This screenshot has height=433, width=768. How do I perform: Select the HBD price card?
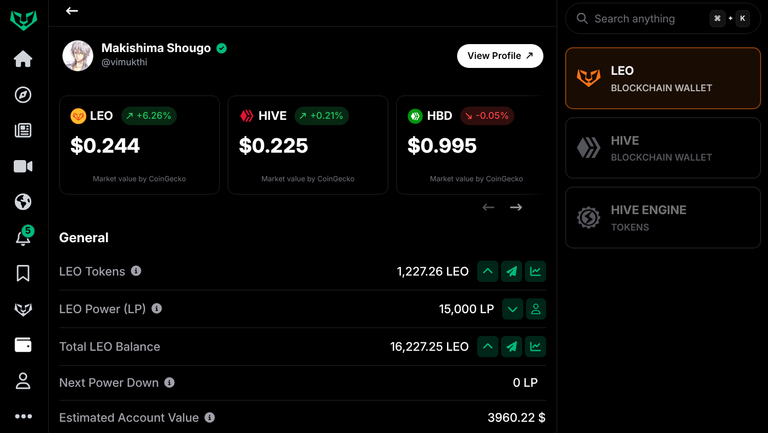point(470,145)
